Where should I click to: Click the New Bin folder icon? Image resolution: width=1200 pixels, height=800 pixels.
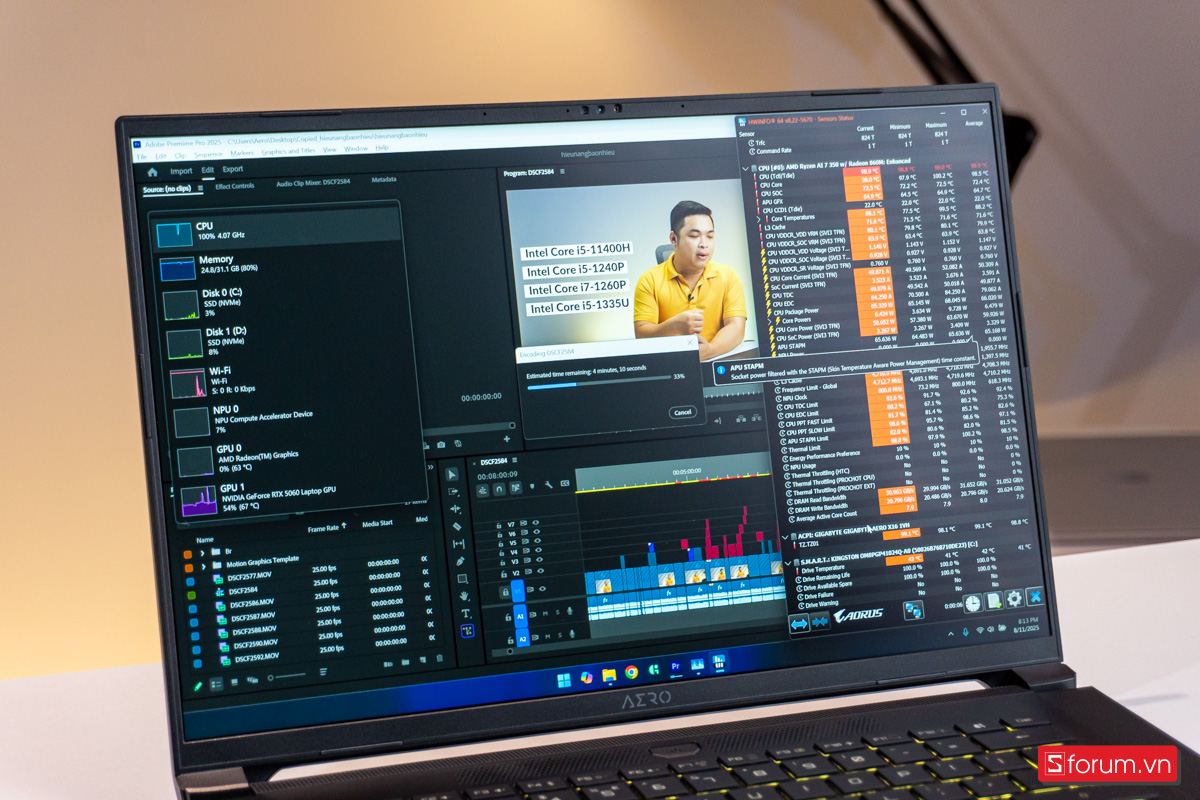click(x=407, y=662)
